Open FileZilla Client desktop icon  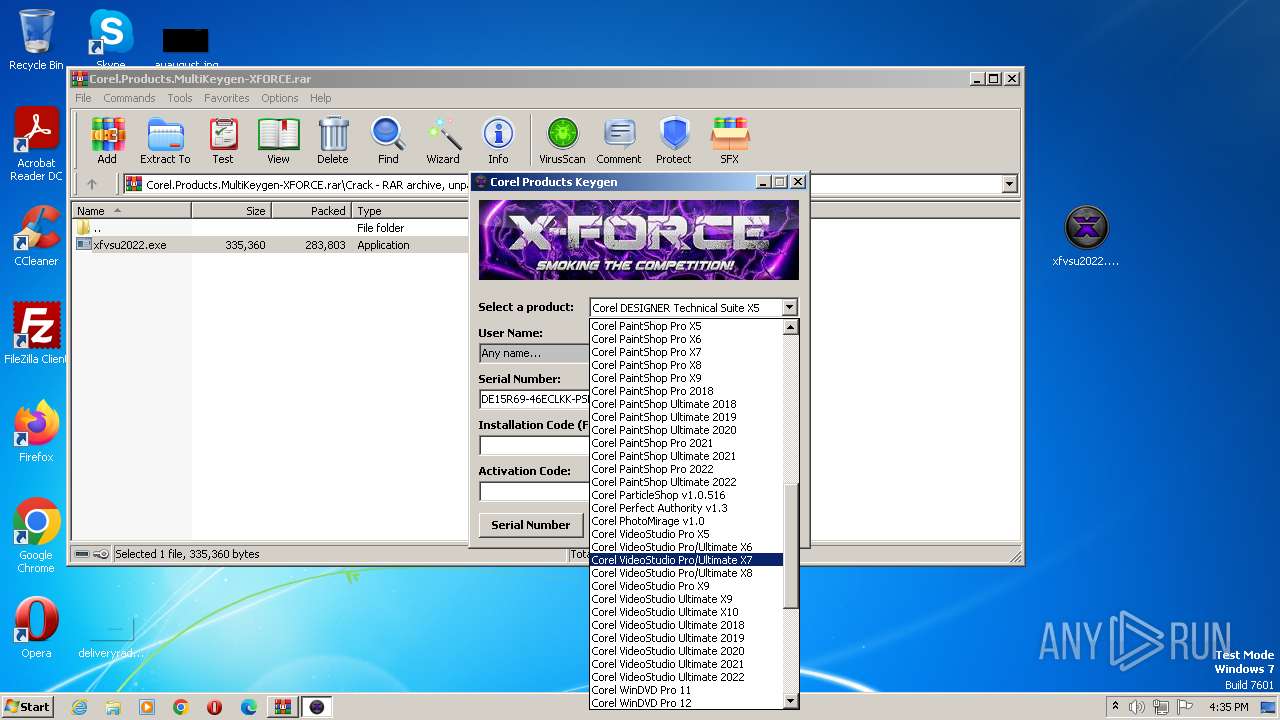click(x=36, y=334)
